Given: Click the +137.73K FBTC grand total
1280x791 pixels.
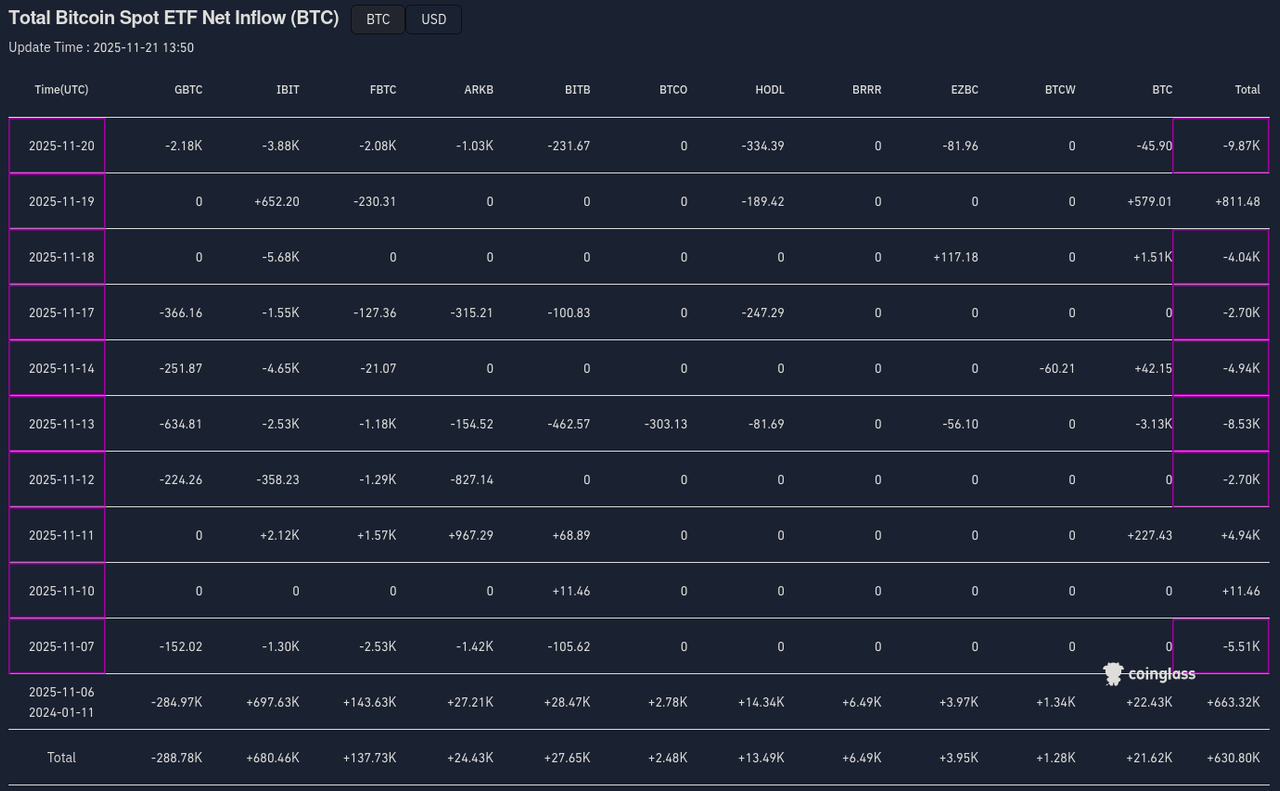Looking at the screenshot, I should (x=369, y=758).
